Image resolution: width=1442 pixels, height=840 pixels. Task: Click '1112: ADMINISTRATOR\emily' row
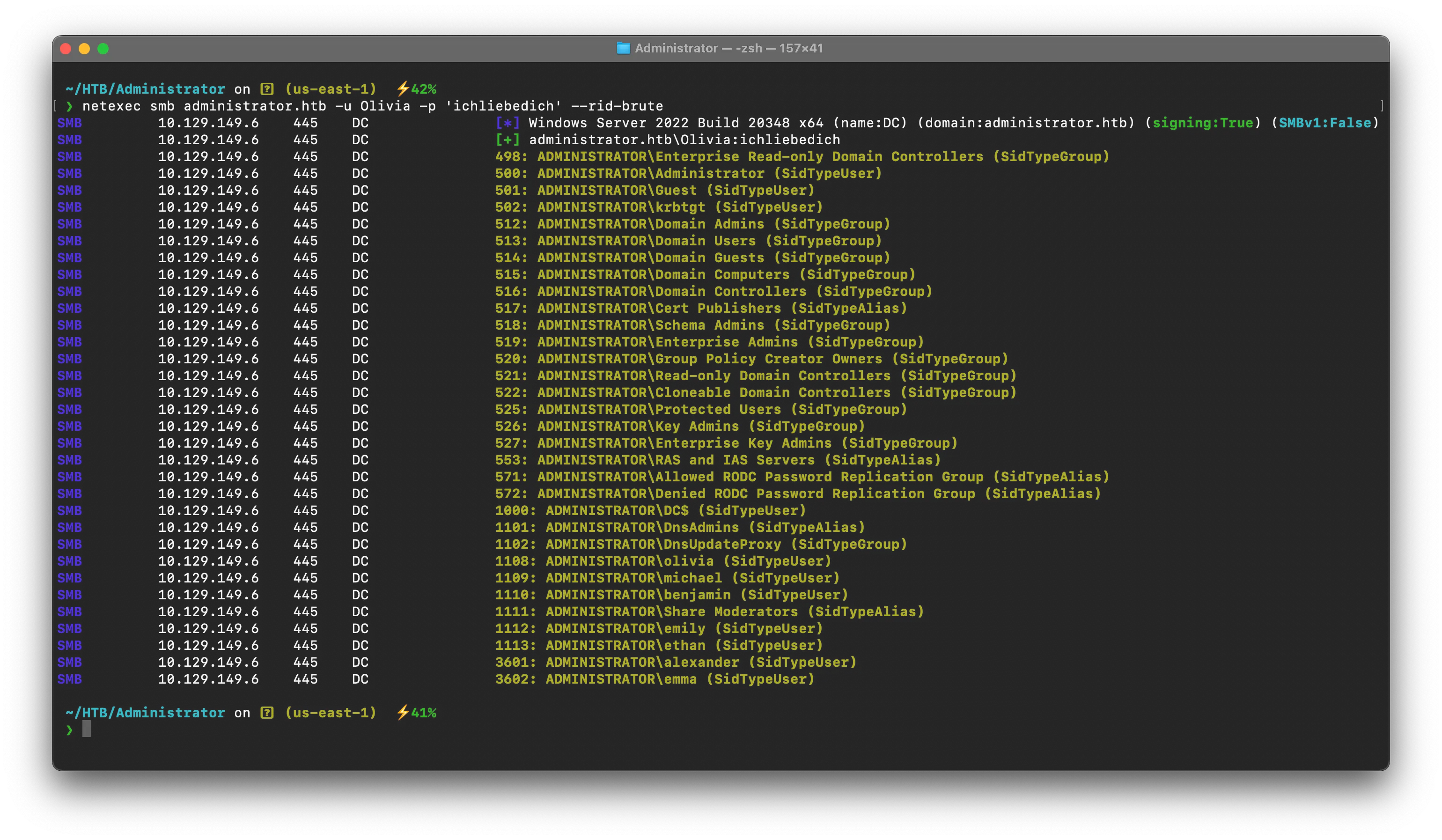(x=659, y=629)
